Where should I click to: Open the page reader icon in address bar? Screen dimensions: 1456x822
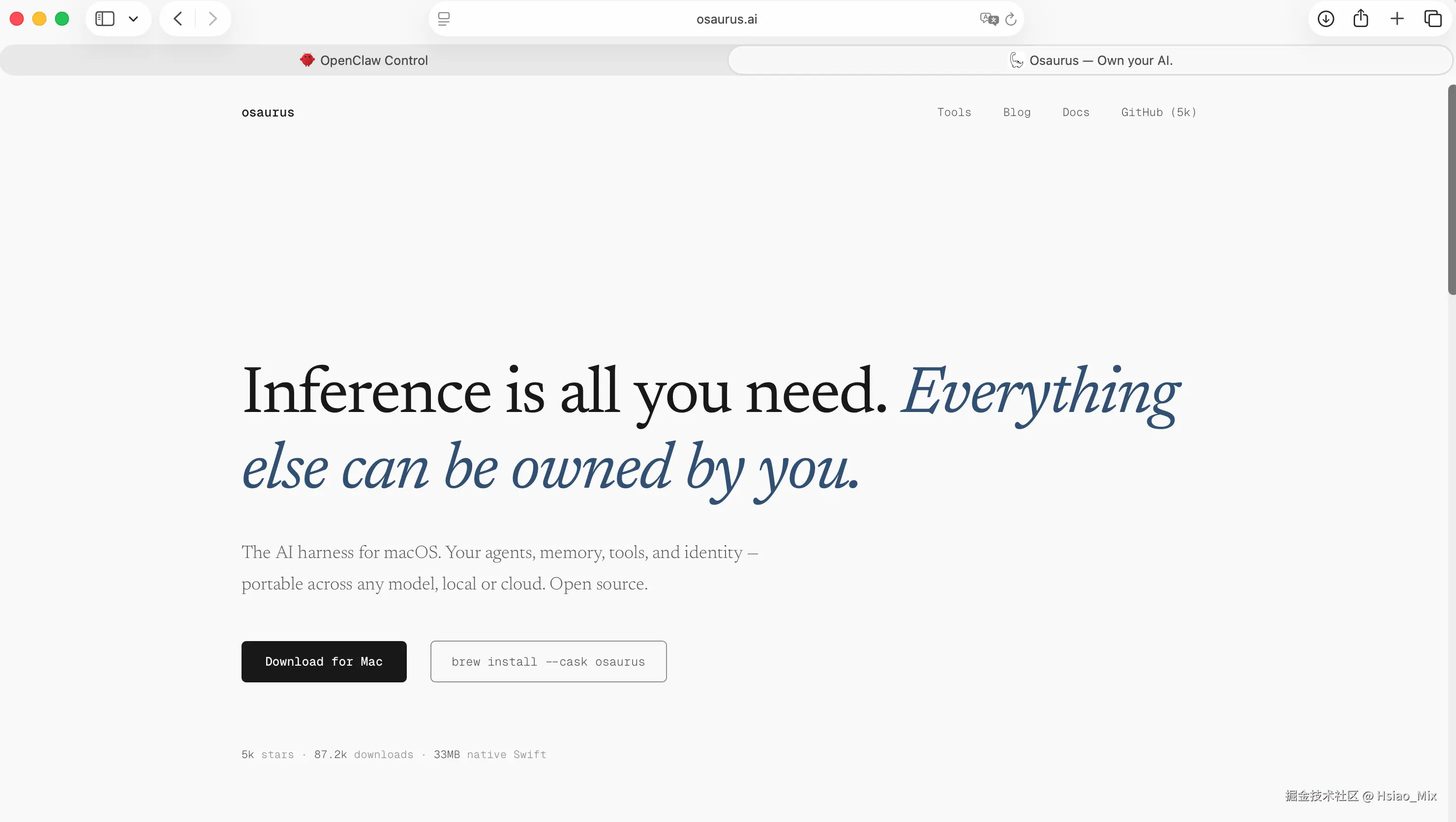444,19
